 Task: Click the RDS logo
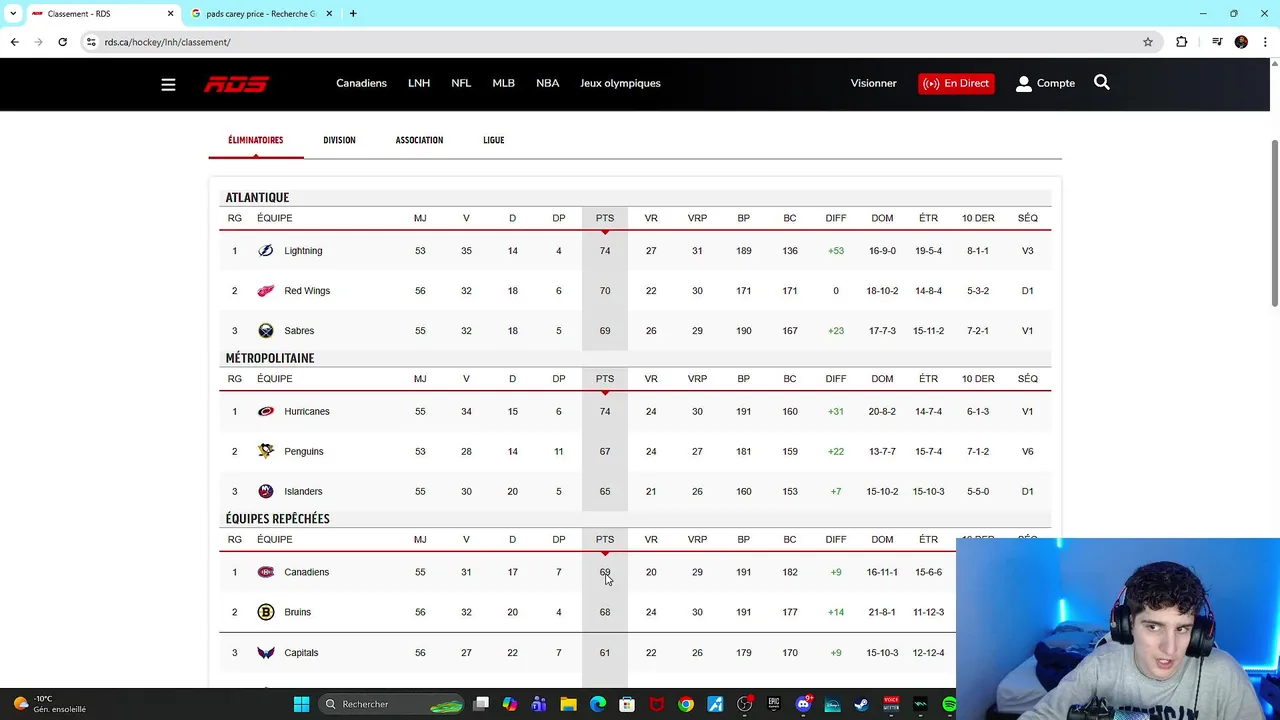(236, 84)
